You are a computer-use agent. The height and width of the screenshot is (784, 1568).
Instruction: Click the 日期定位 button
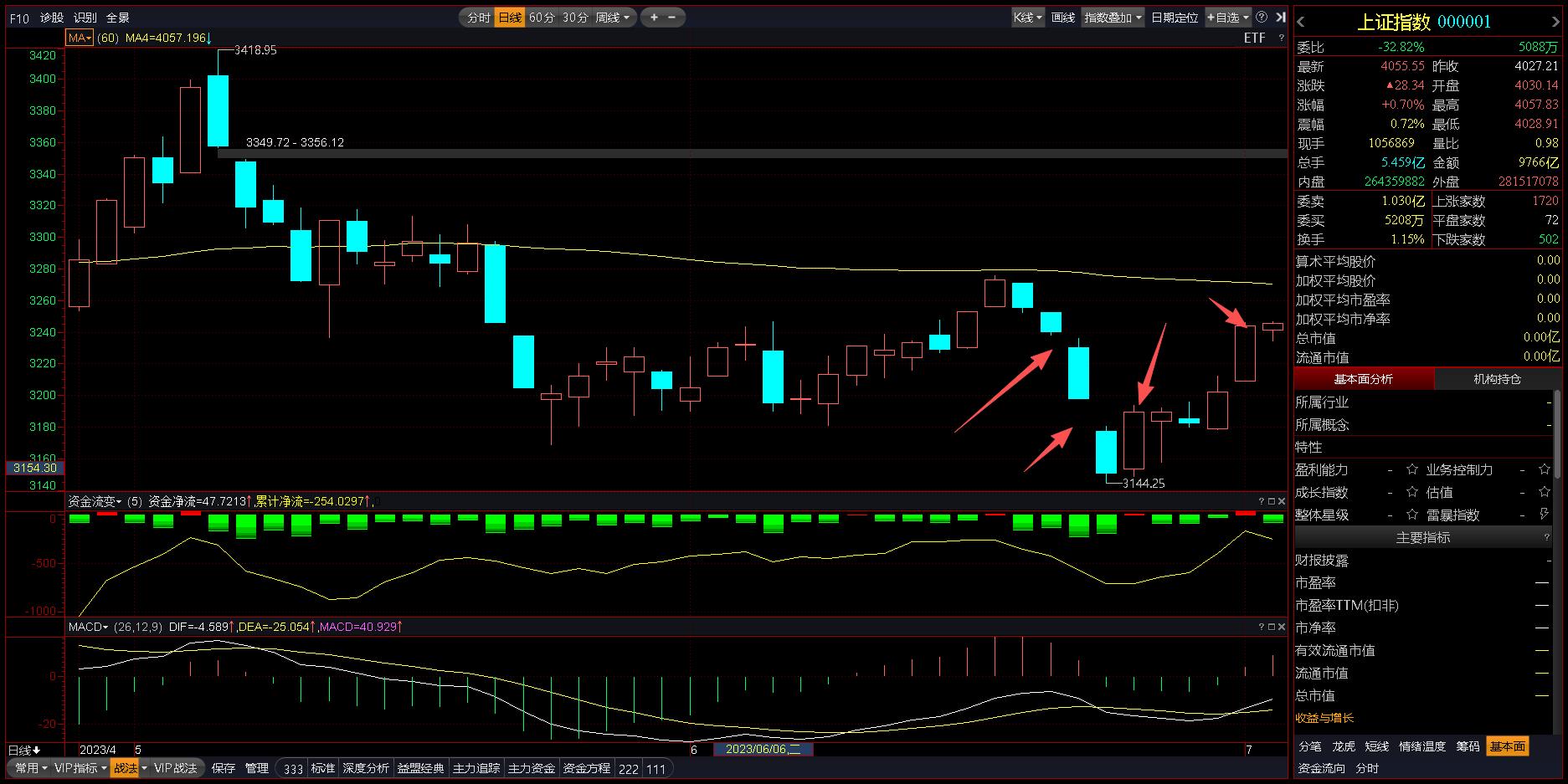pyautogui.click(x=1174, y=17)
